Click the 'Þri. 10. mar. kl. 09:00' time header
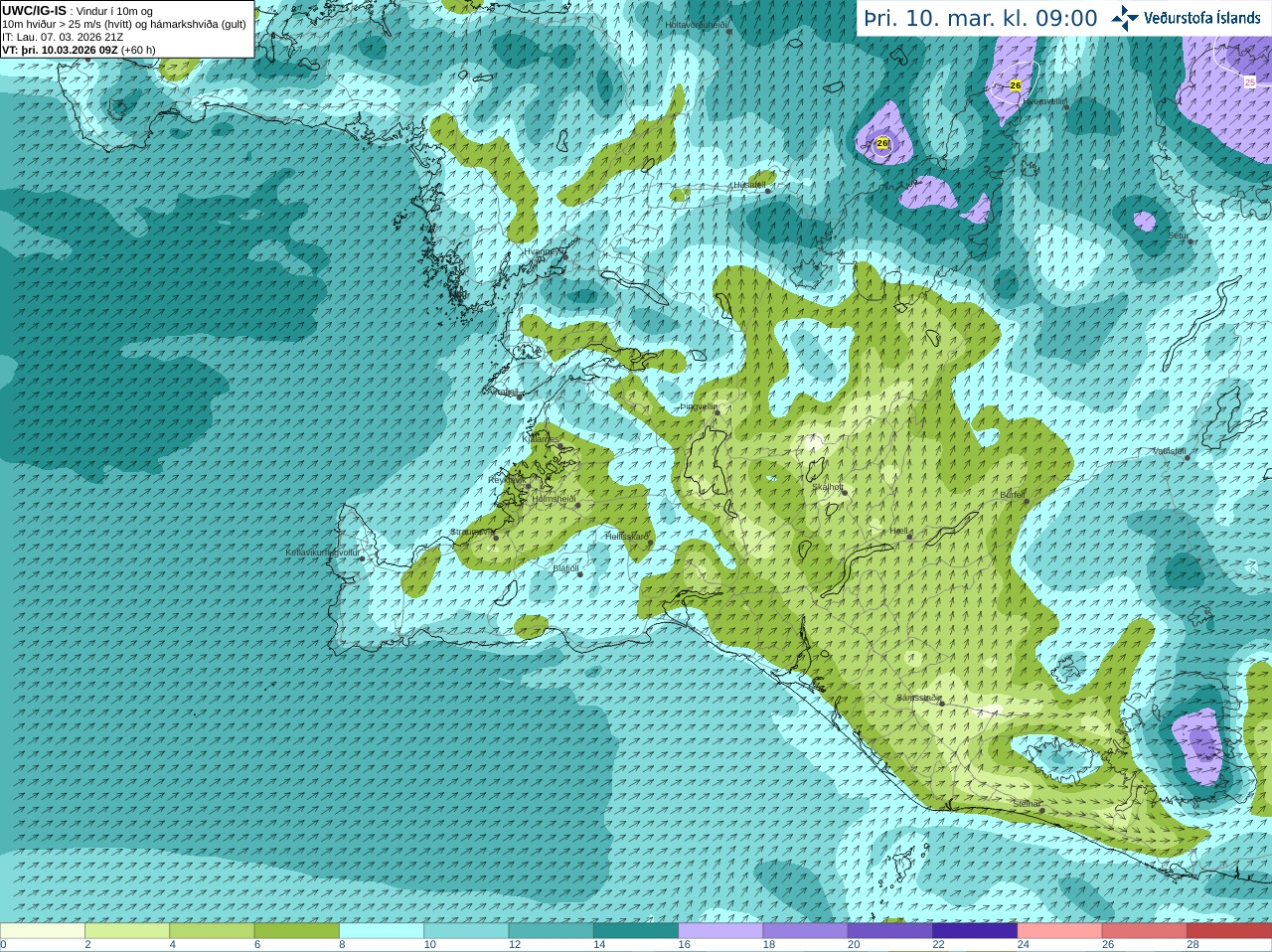This screenshot has width=1272, height=952. (x=981, y=19)
